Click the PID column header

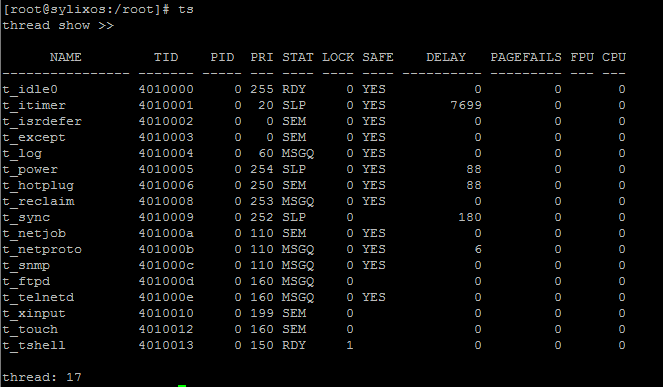222,57
